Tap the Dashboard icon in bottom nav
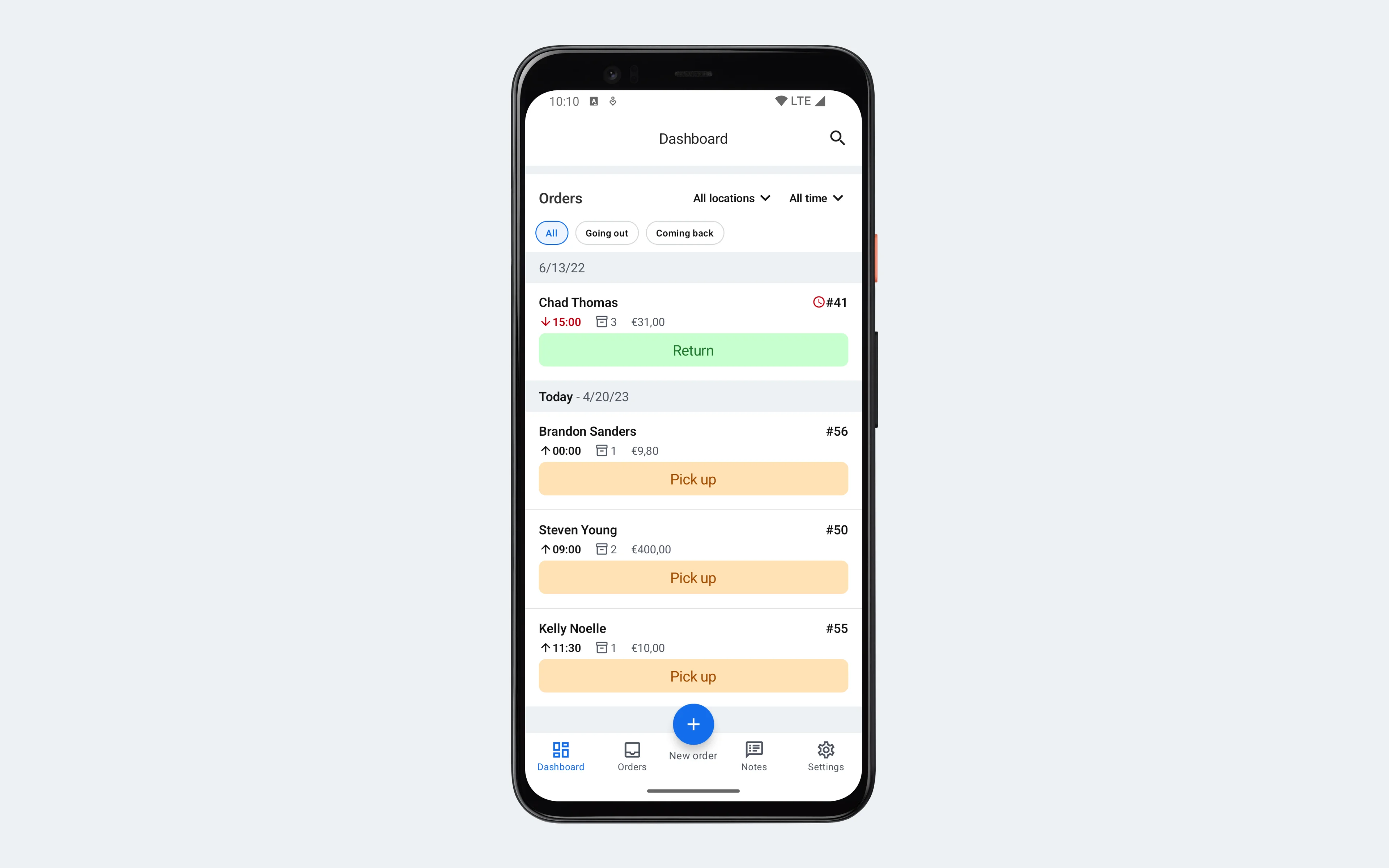The height and width of the screenshot is (868, 1389). (560, 755)
